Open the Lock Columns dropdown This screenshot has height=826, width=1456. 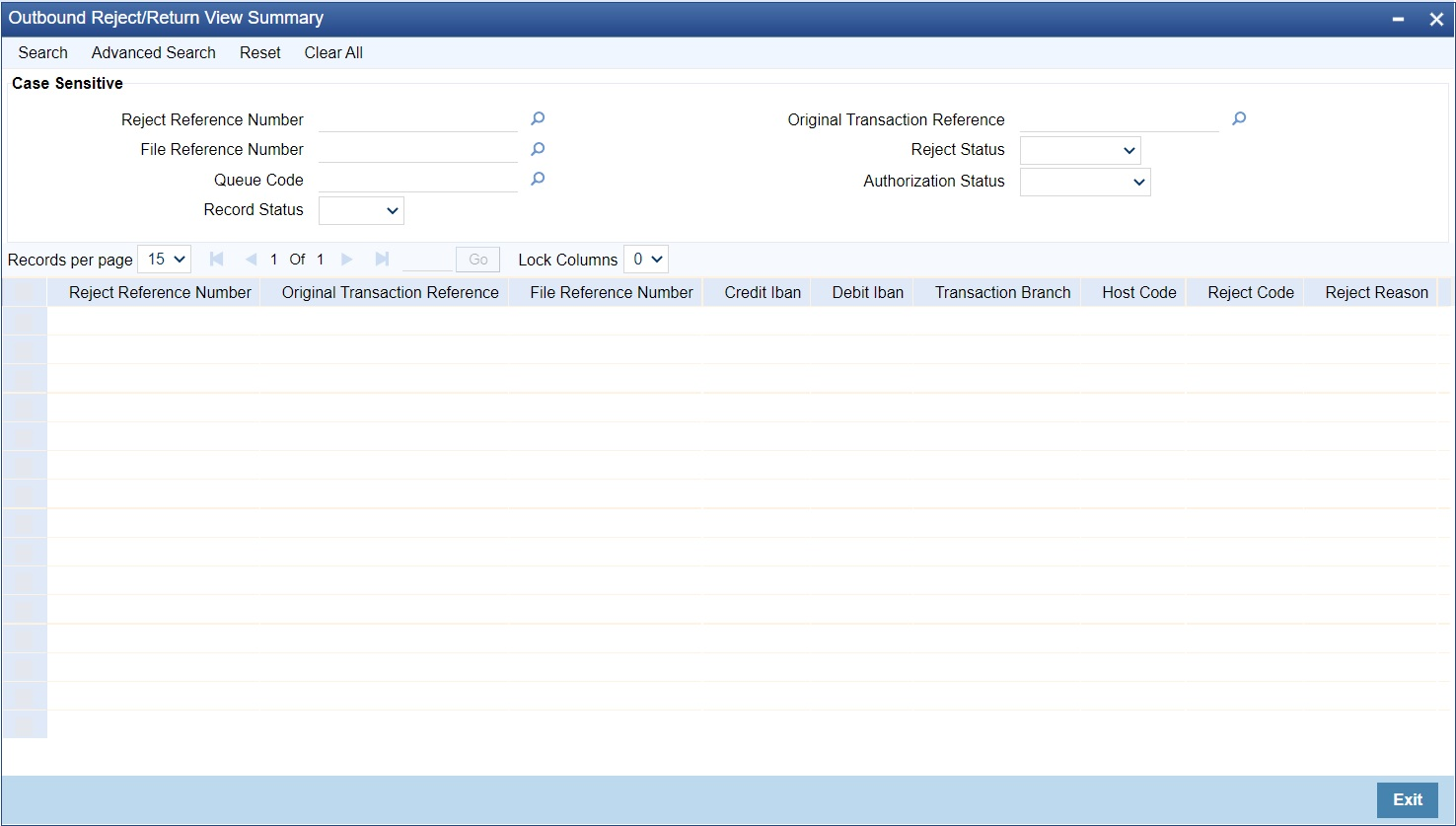[646, 260]
